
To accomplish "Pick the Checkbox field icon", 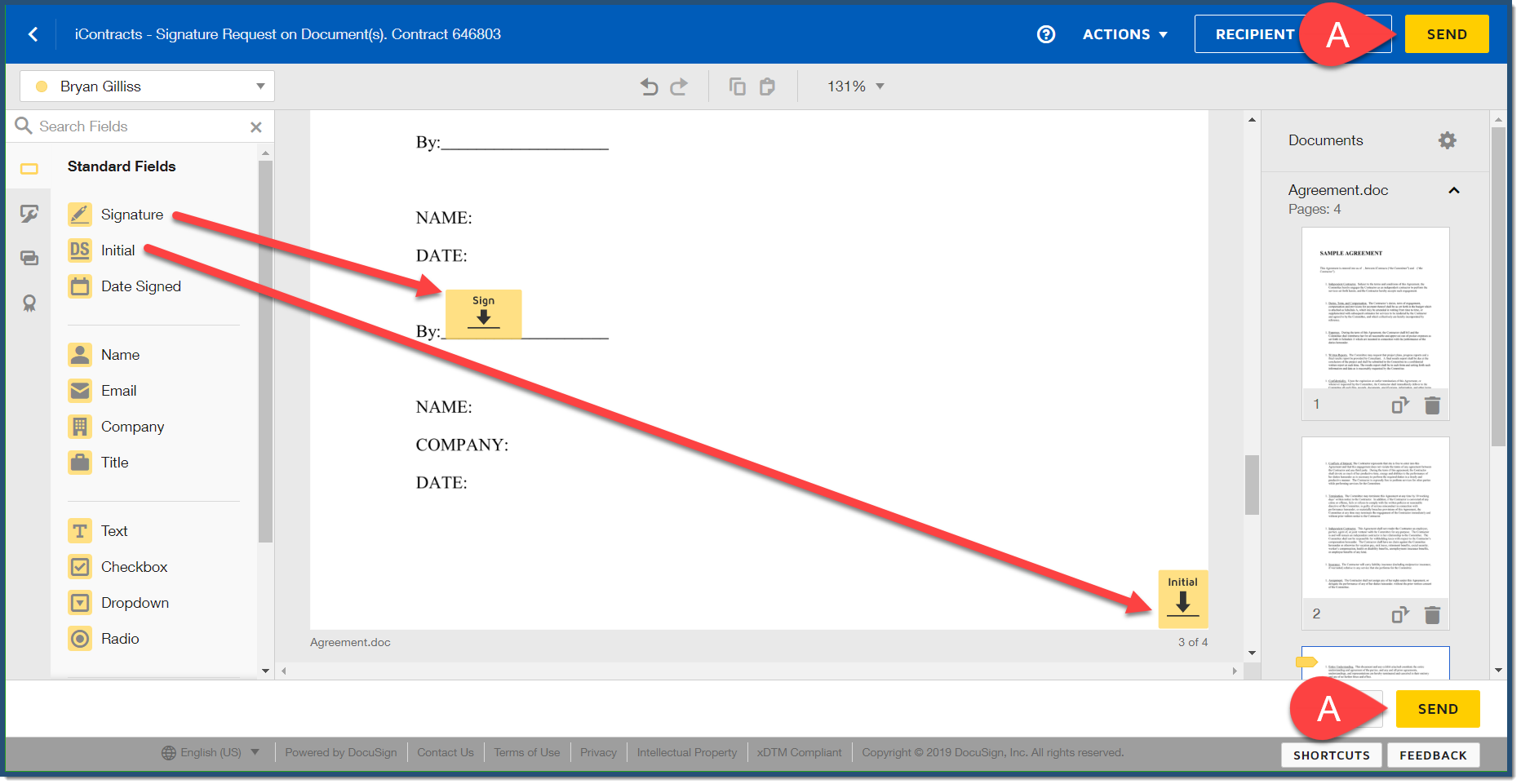I will (80, 567).
